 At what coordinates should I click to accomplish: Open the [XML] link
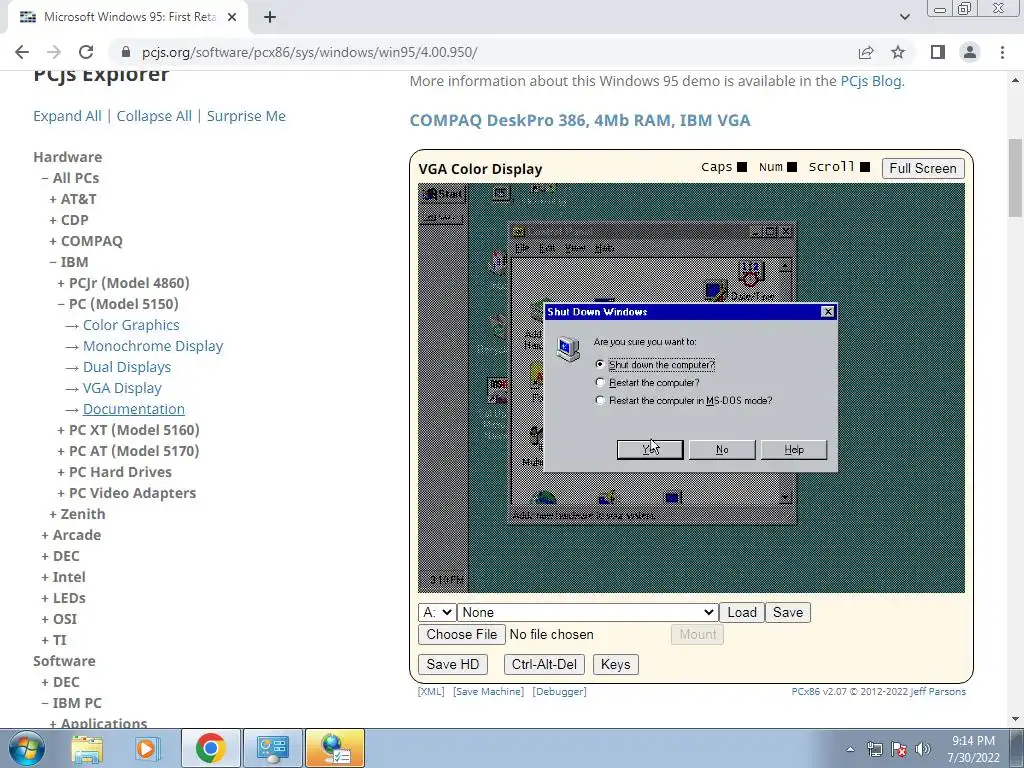[x=431, y=691]
